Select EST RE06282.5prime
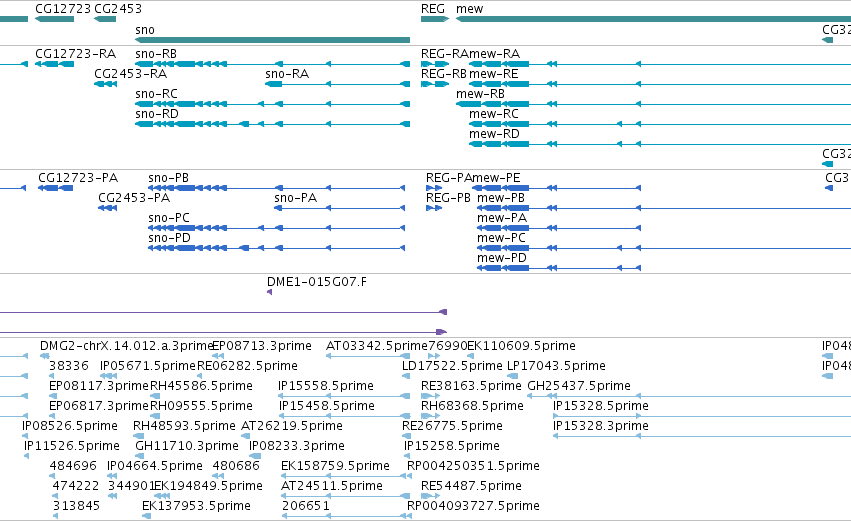The image size is (851, 521). (200, 376)
